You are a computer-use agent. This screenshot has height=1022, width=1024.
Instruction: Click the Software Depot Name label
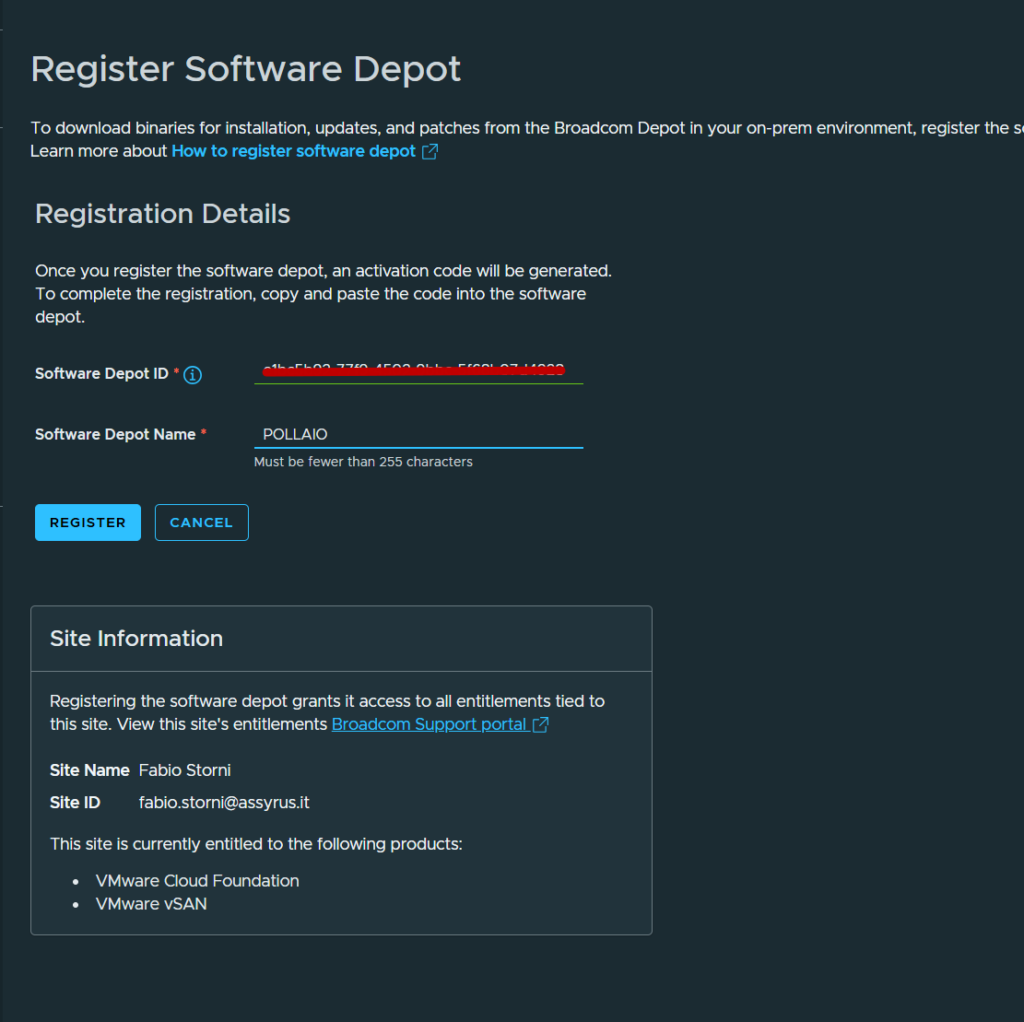(x=116, y=434)
